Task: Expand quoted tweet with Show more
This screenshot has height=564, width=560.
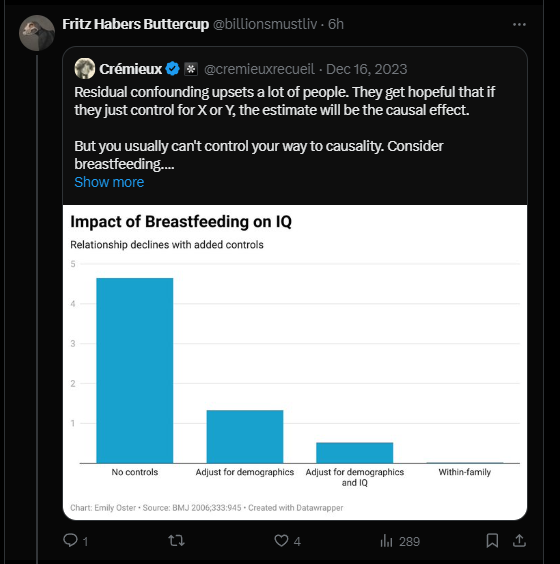Action: [x=109, y=182]
